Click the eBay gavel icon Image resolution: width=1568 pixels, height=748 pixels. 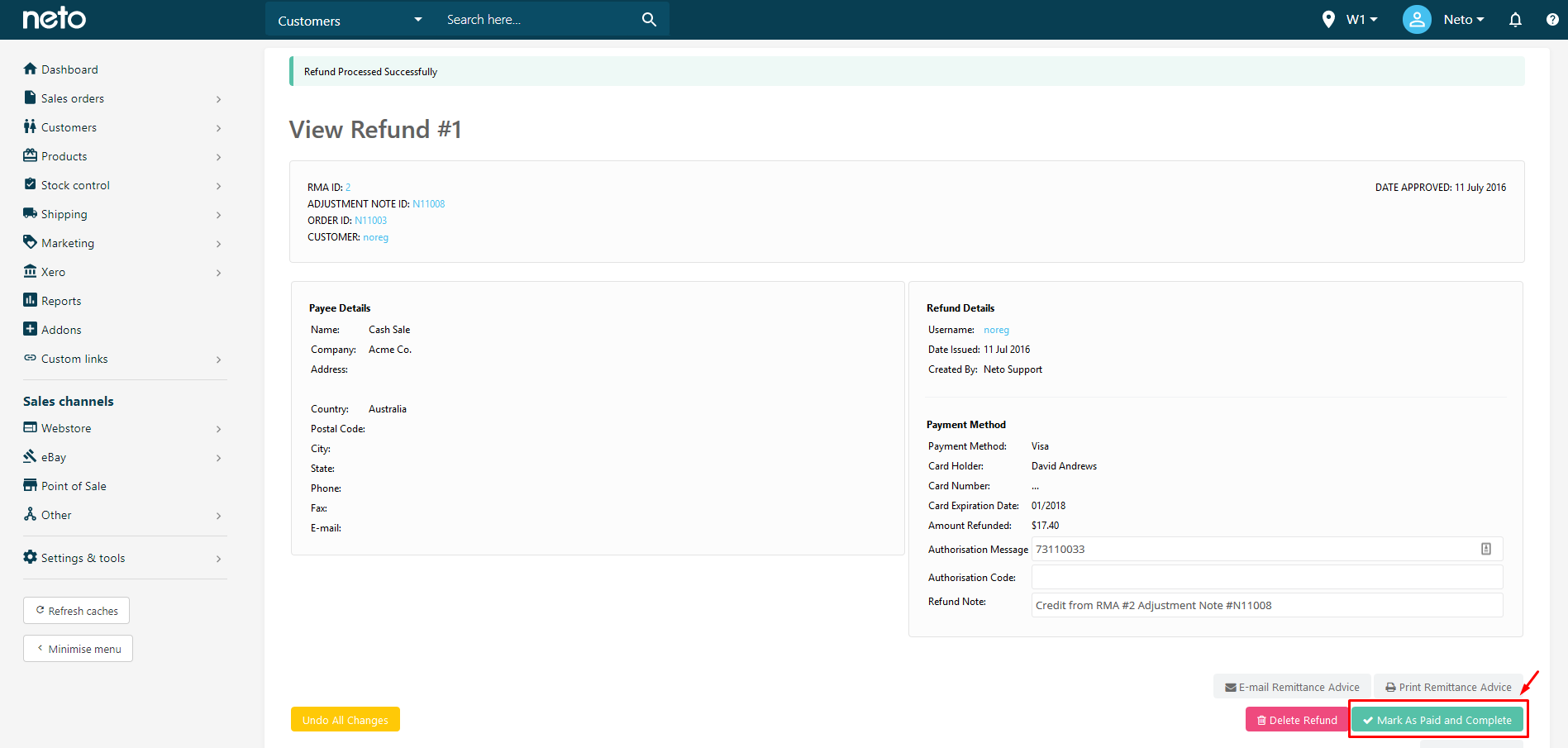[31, 456]
